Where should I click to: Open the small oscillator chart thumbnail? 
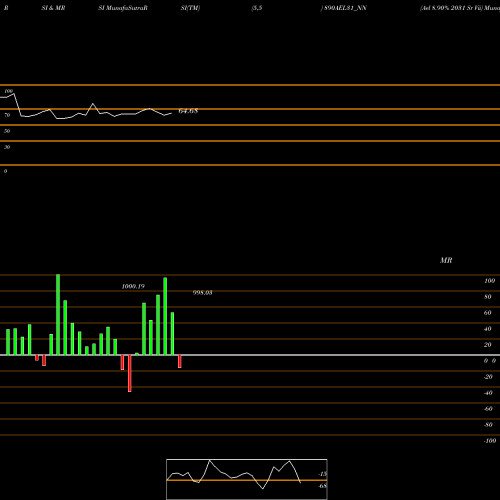[x=247, y=479]
